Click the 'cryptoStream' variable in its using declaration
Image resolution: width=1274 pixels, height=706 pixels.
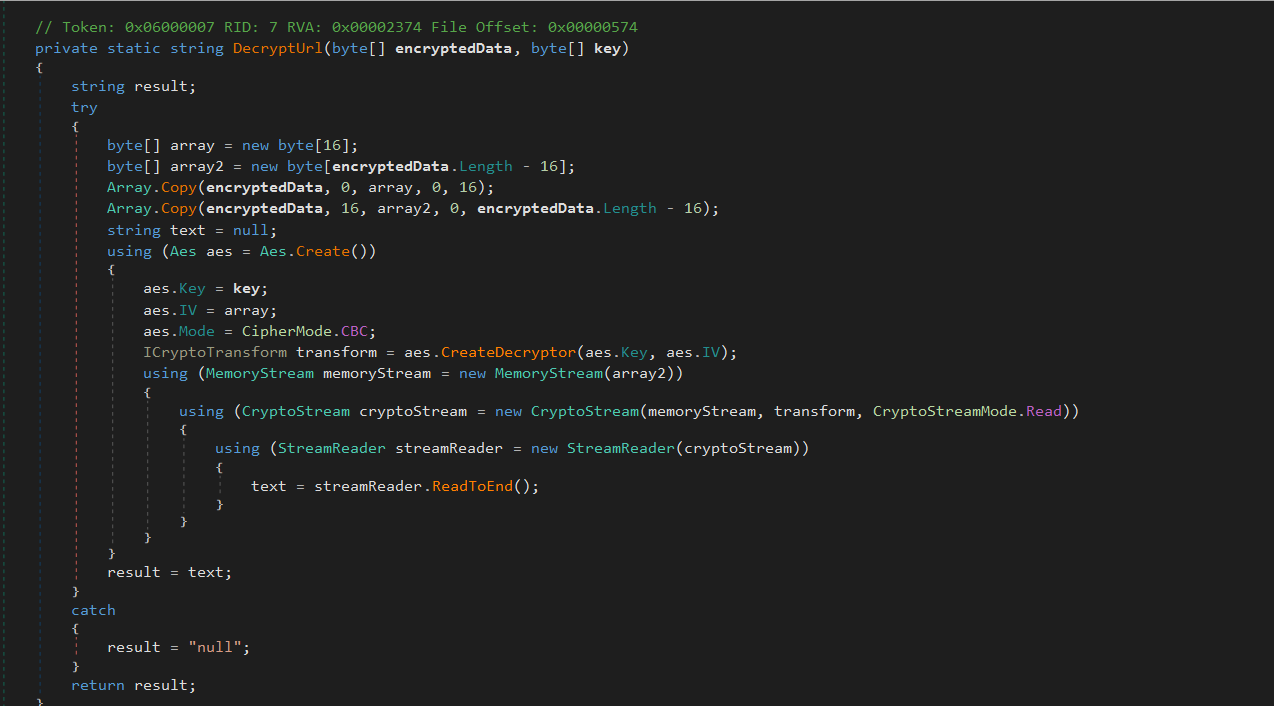(x=413, y=411)
